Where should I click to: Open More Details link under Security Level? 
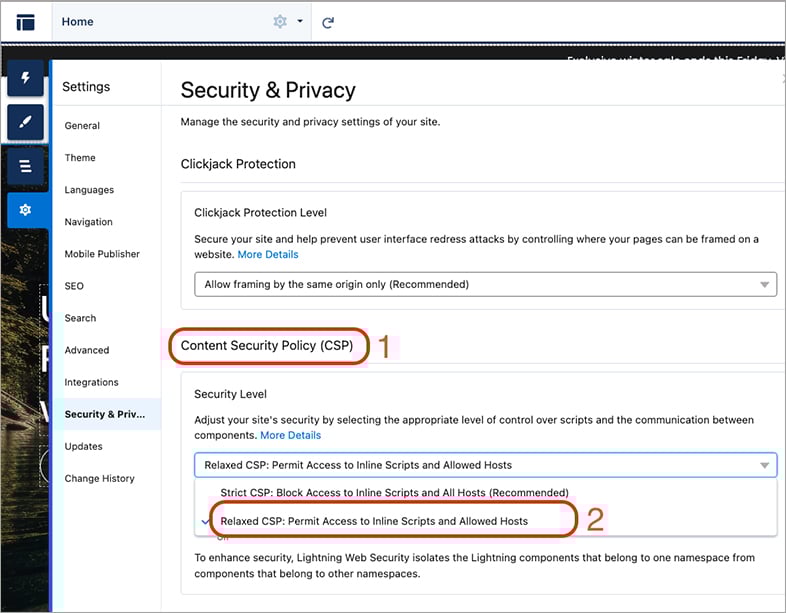(x=290, y=435)
